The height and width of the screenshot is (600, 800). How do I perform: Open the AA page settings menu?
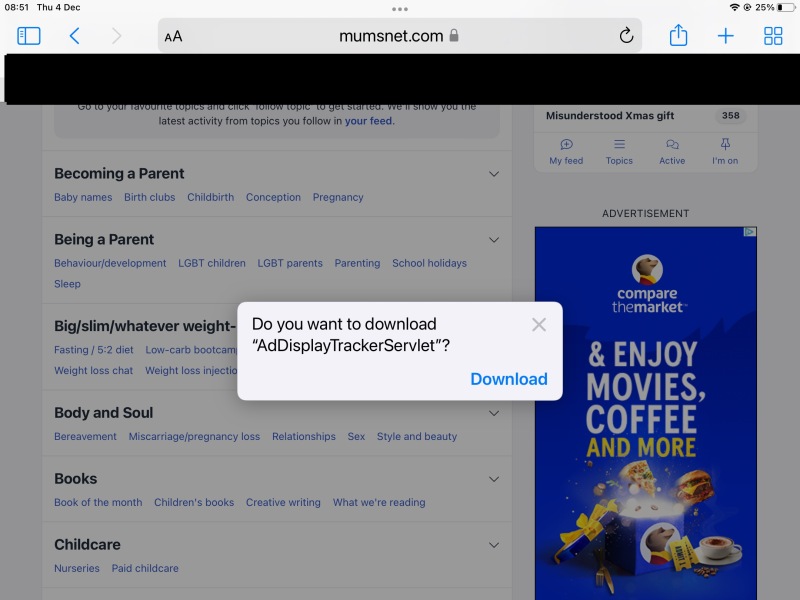[172, 35]
